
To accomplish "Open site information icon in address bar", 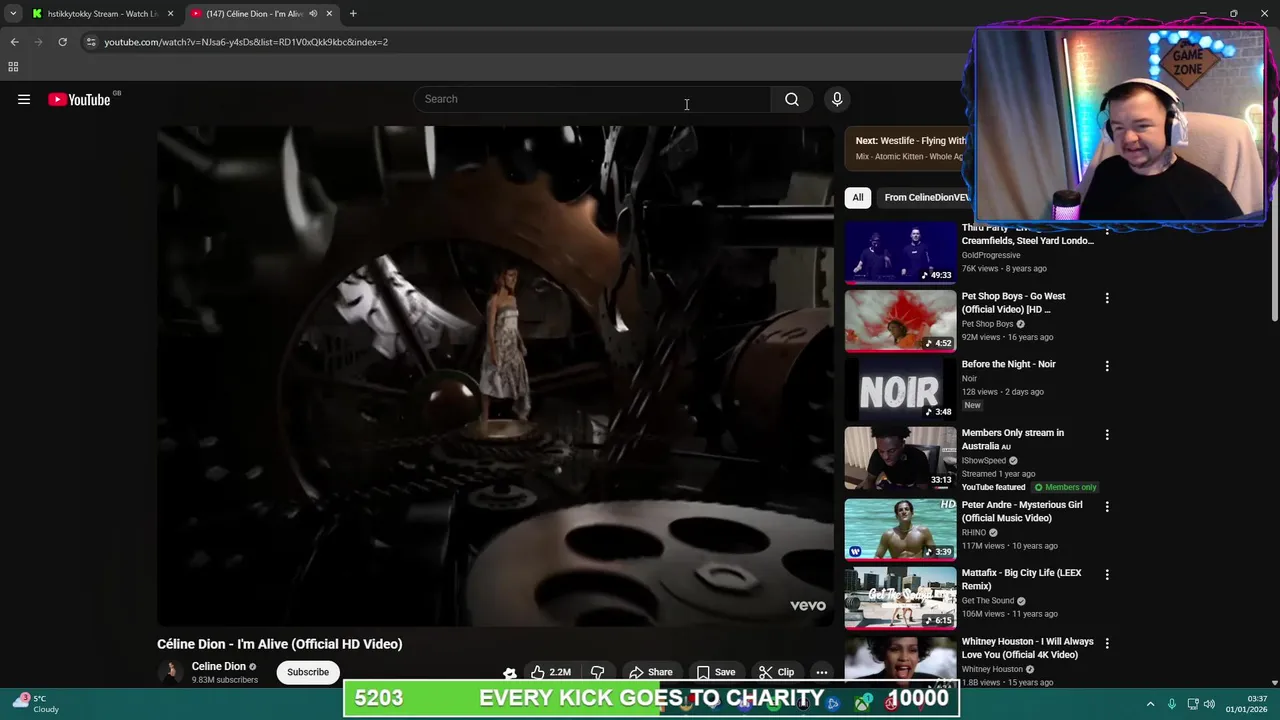I will (x=90, y=42).
